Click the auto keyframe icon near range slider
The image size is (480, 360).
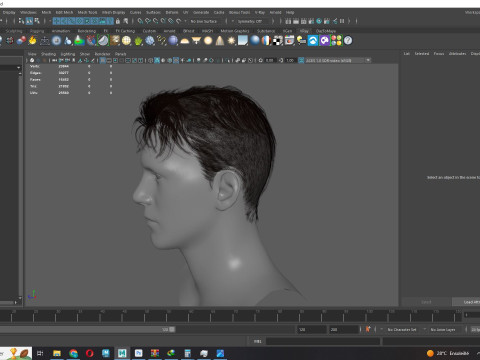[x=368, y=329]
